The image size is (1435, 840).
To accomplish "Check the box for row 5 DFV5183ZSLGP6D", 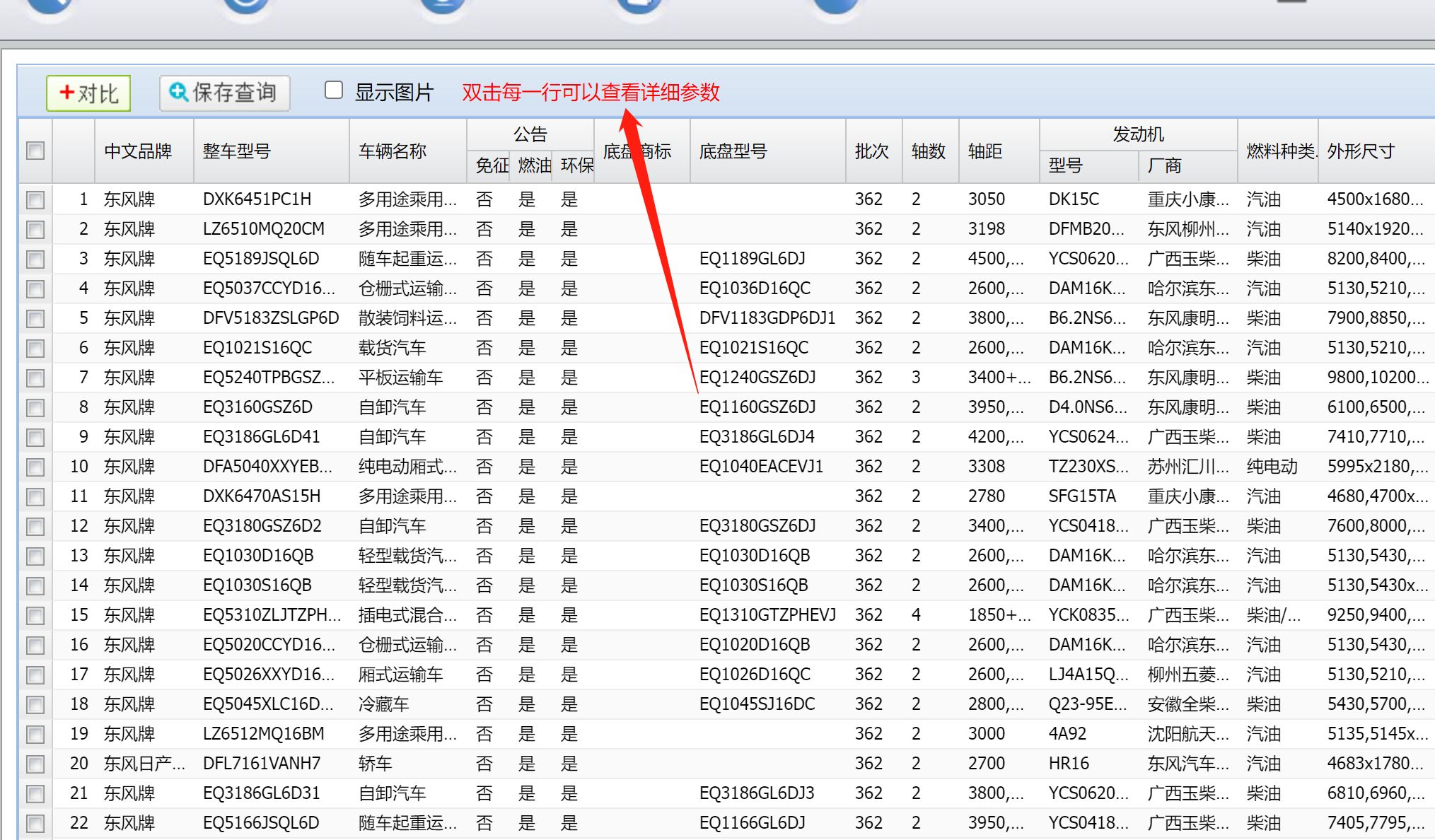I will pyautogui.click(x=35, y=319).
